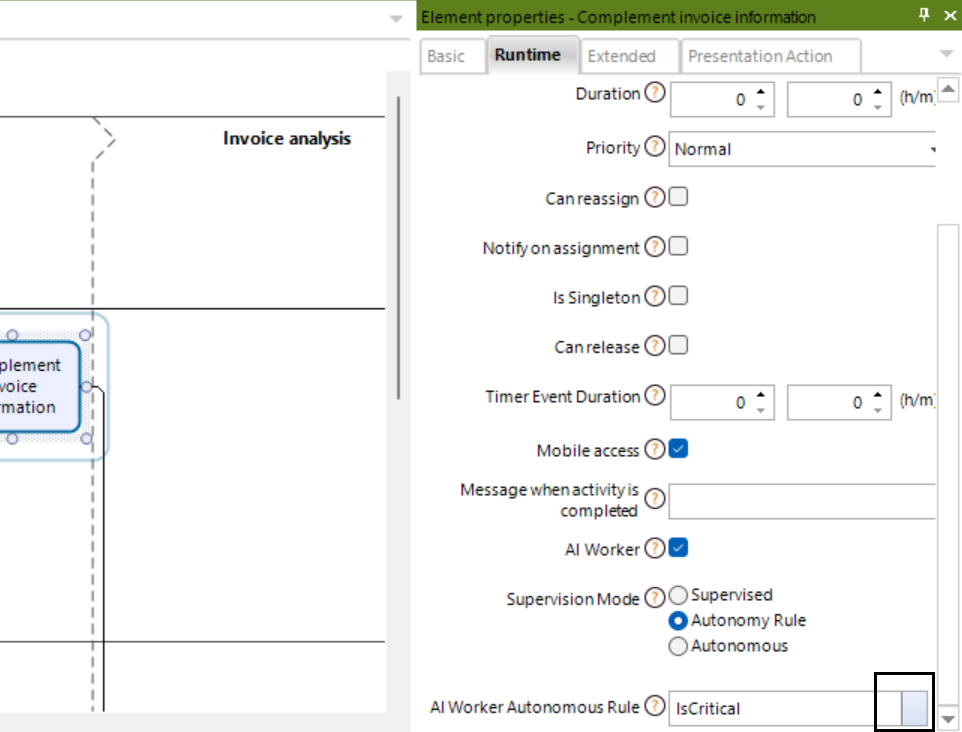Image resolution: width=962 pixels, height=732 pixels.
Task: Open help for Priority field
Action: click(655, 146)
